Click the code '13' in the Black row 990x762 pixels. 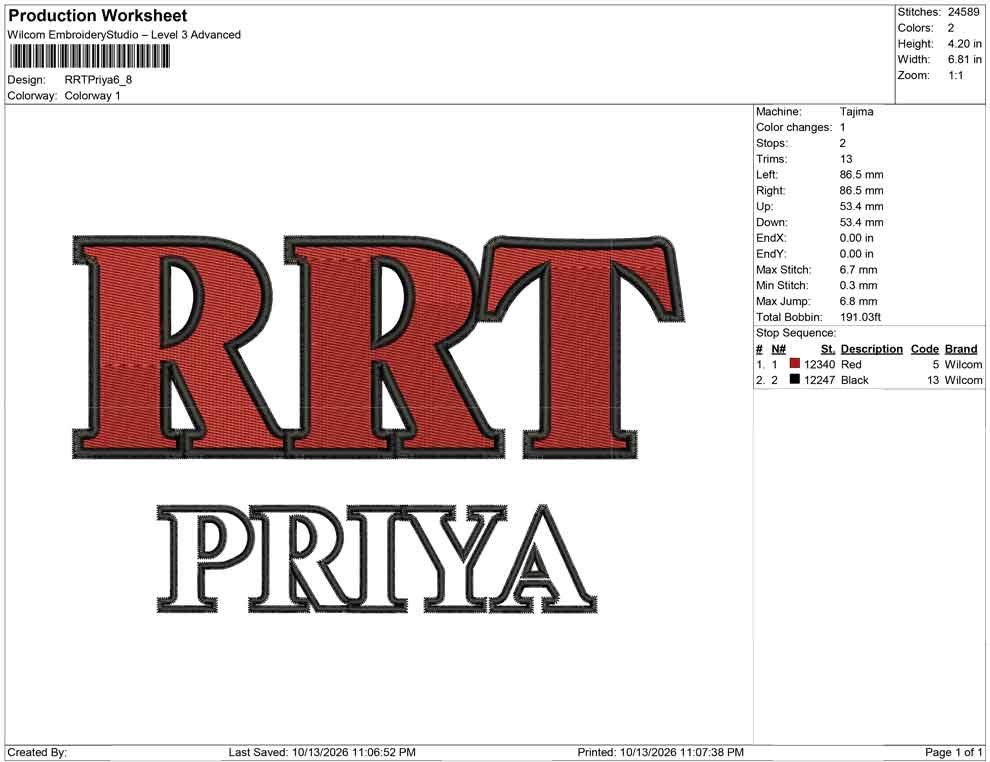click(933, 380)
